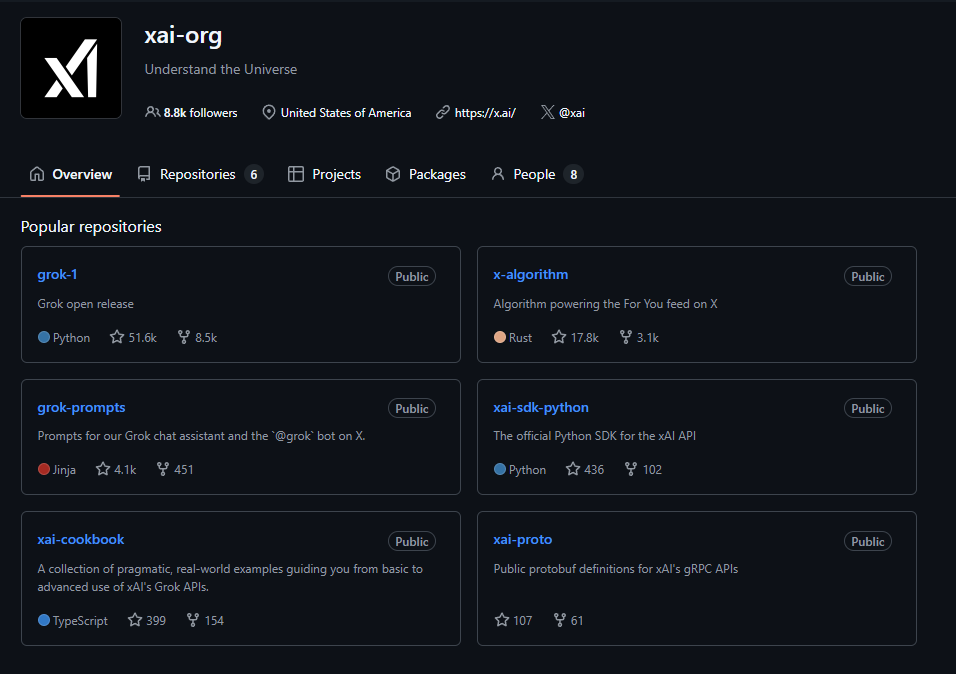Click the 3.1k forks count

pos(648,338)
